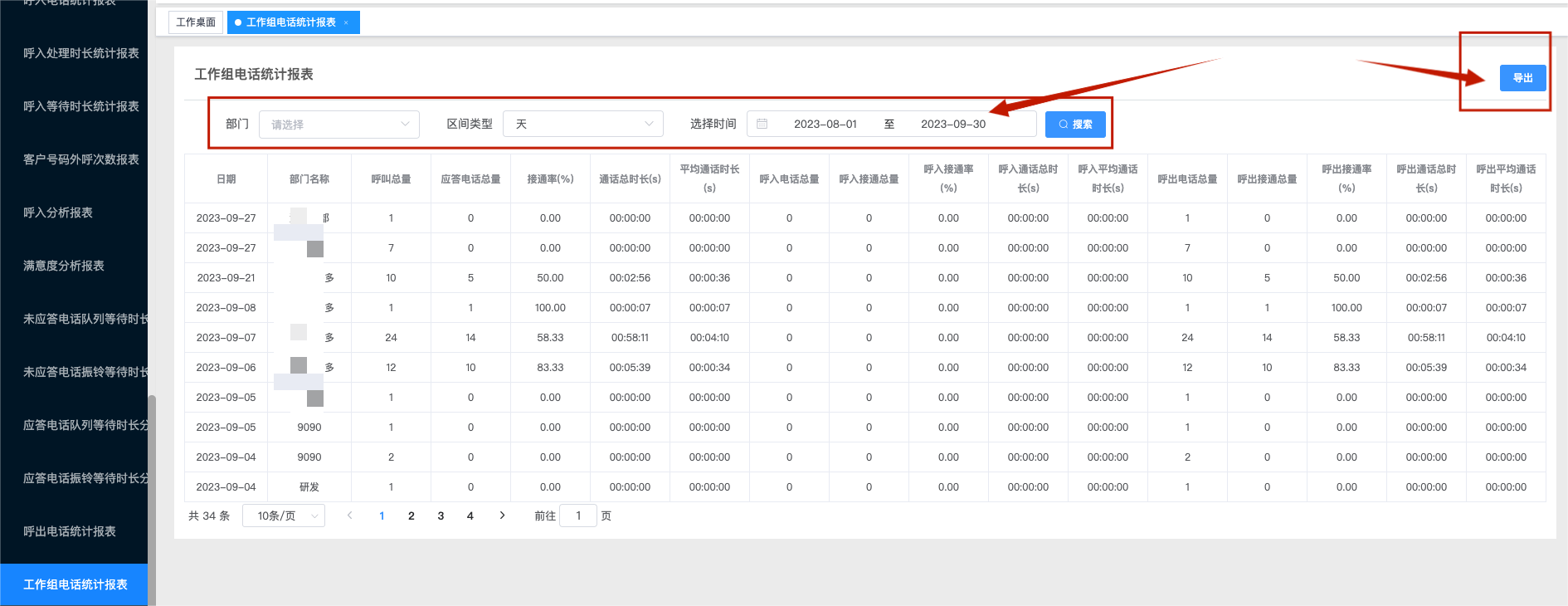
Task: Click the 通话总时长(s) column header
Action: pyautogui.click(x=630, y=178)
